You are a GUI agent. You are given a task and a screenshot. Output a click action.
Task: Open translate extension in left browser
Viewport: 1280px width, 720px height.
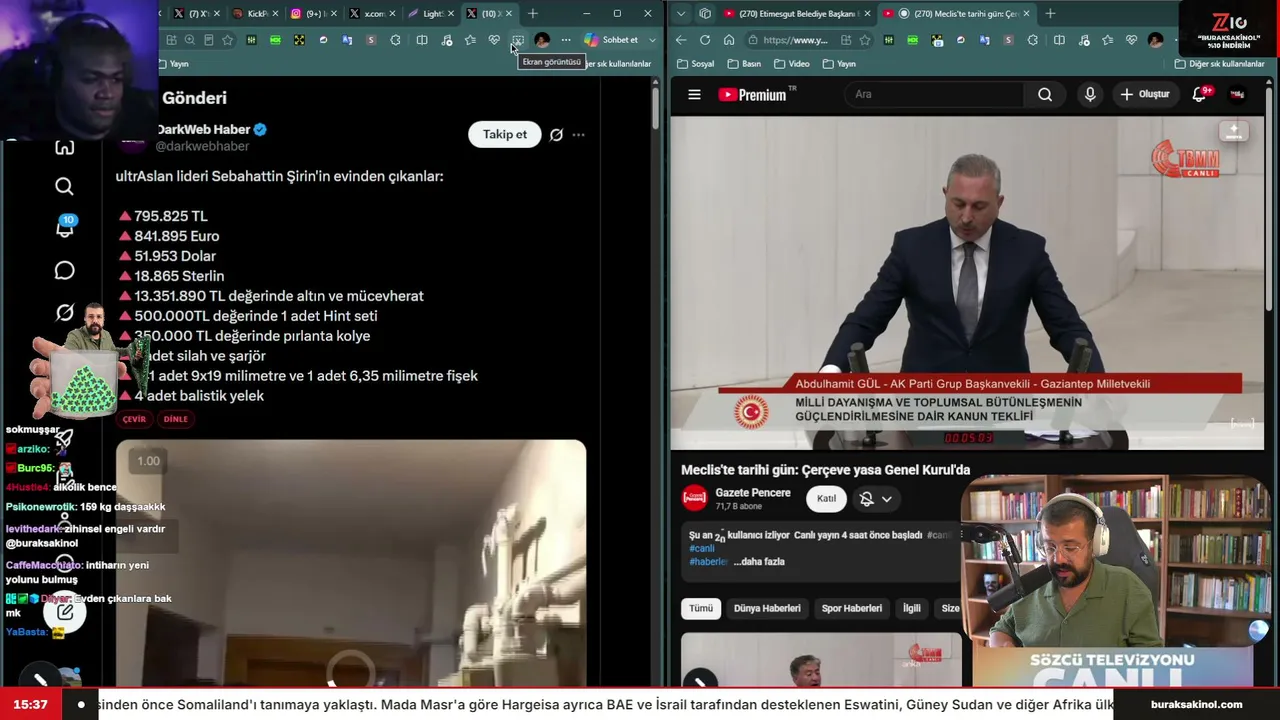click(347, 40)
